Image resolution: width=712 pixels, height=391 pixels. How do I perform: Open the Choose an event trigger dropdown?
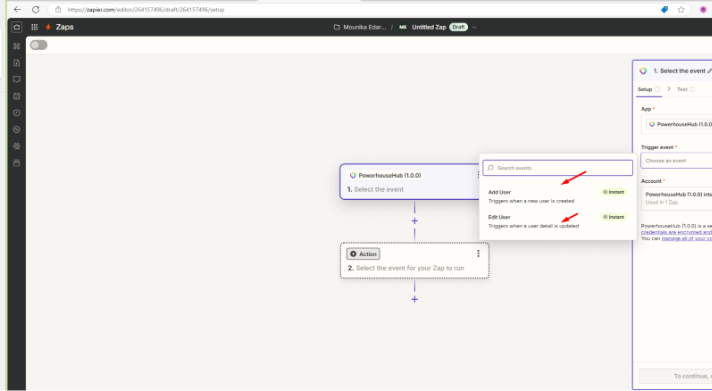click(x=677, y=161)
